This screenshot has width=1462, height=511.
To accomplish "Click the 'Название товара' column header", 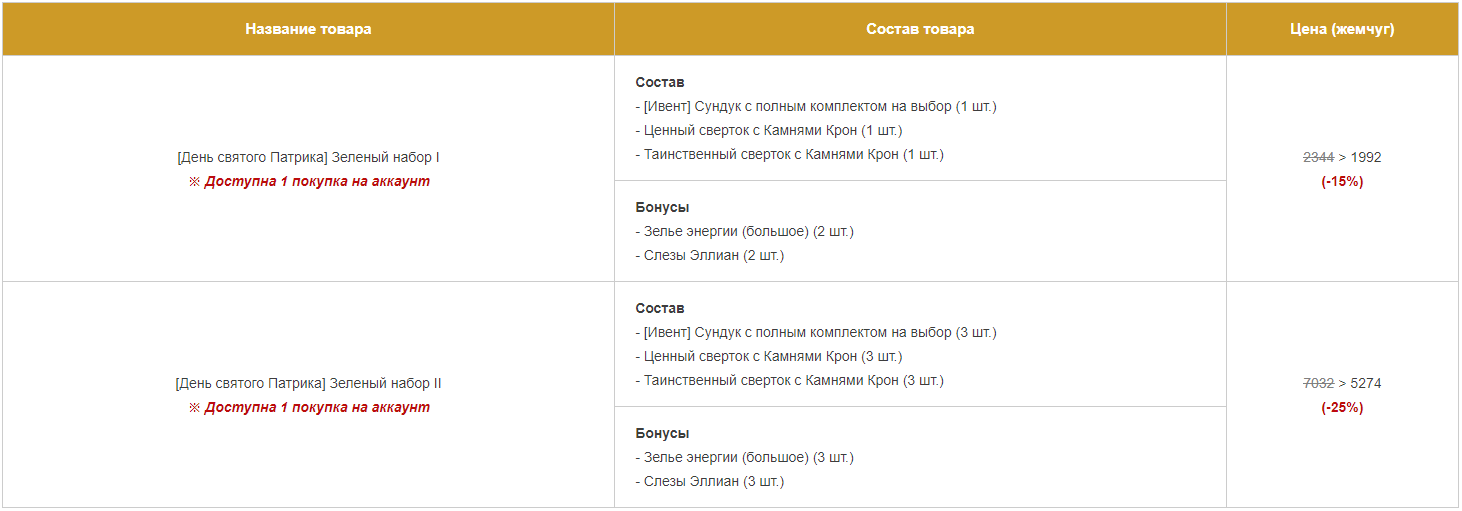I will tap(308, 29).
